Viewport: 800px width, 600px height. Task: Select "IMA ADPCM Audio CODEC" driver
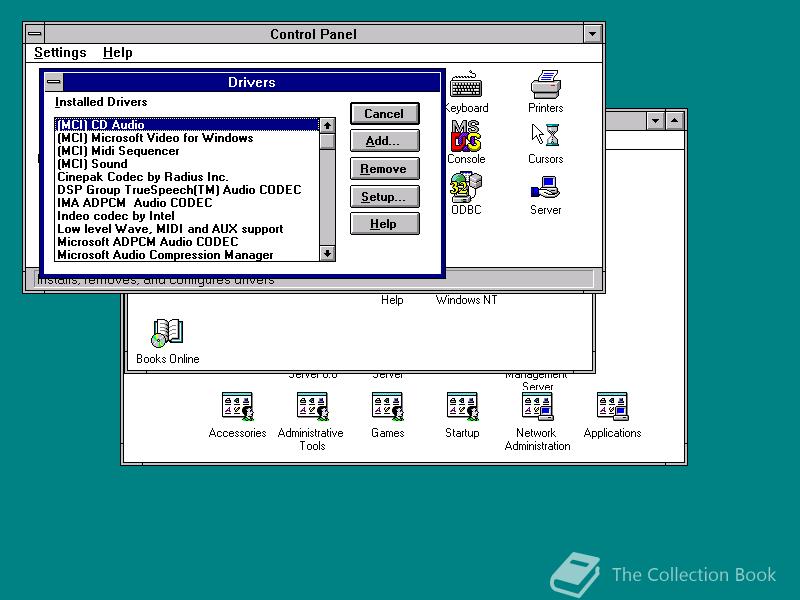point(187,203)
